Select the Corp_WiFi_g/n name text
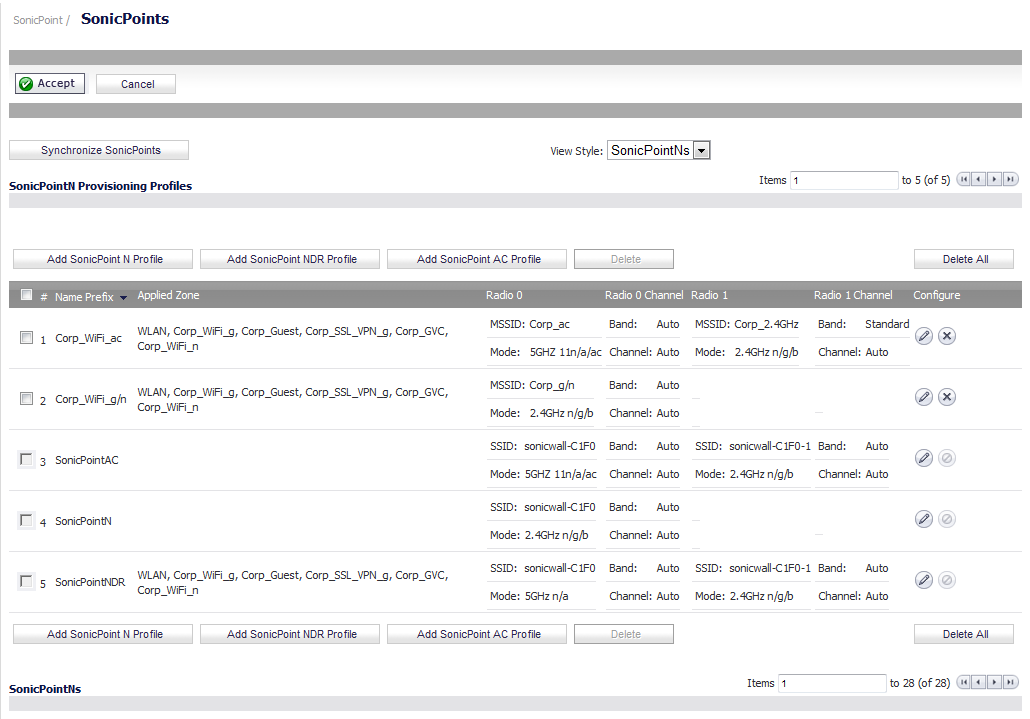The width and height of the screenshot is (1030, 719). point(91,399)
